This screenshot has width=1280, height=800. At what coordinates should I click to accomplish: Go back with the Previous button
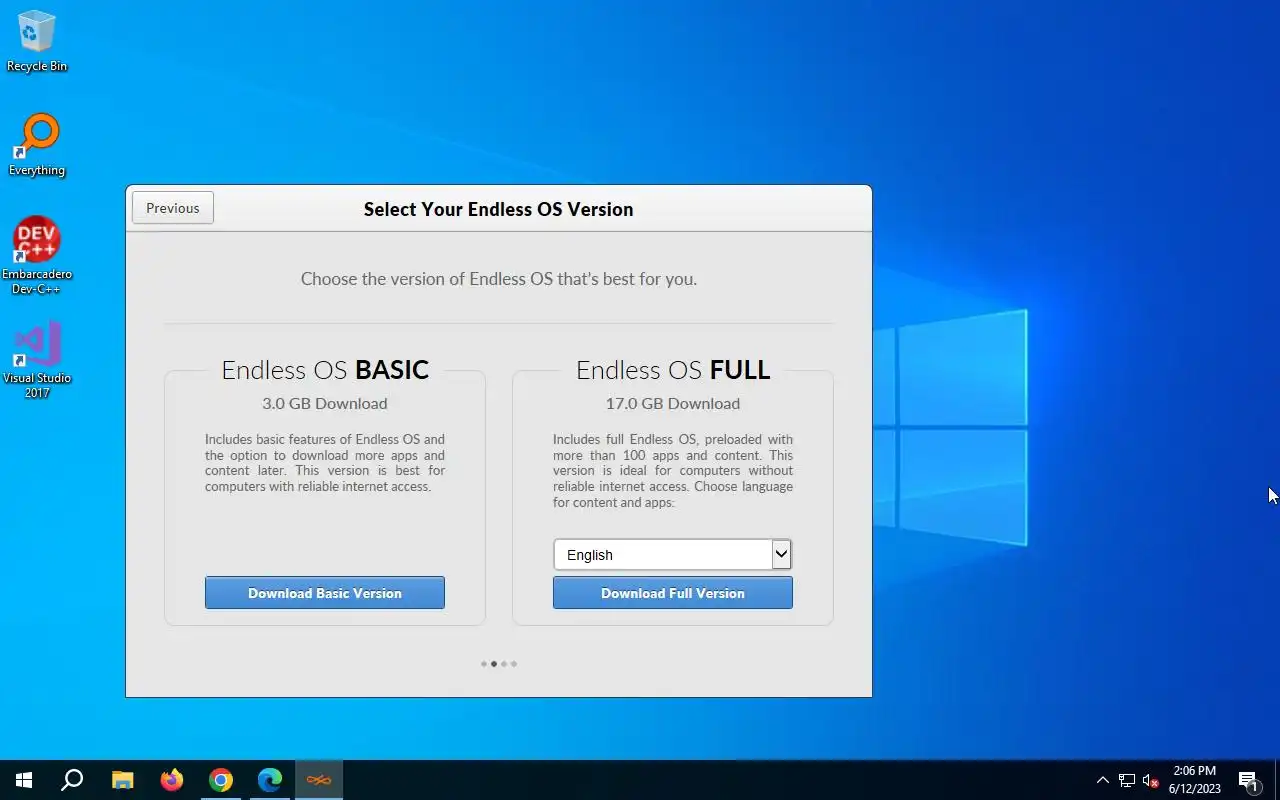[x=173, y=208]
